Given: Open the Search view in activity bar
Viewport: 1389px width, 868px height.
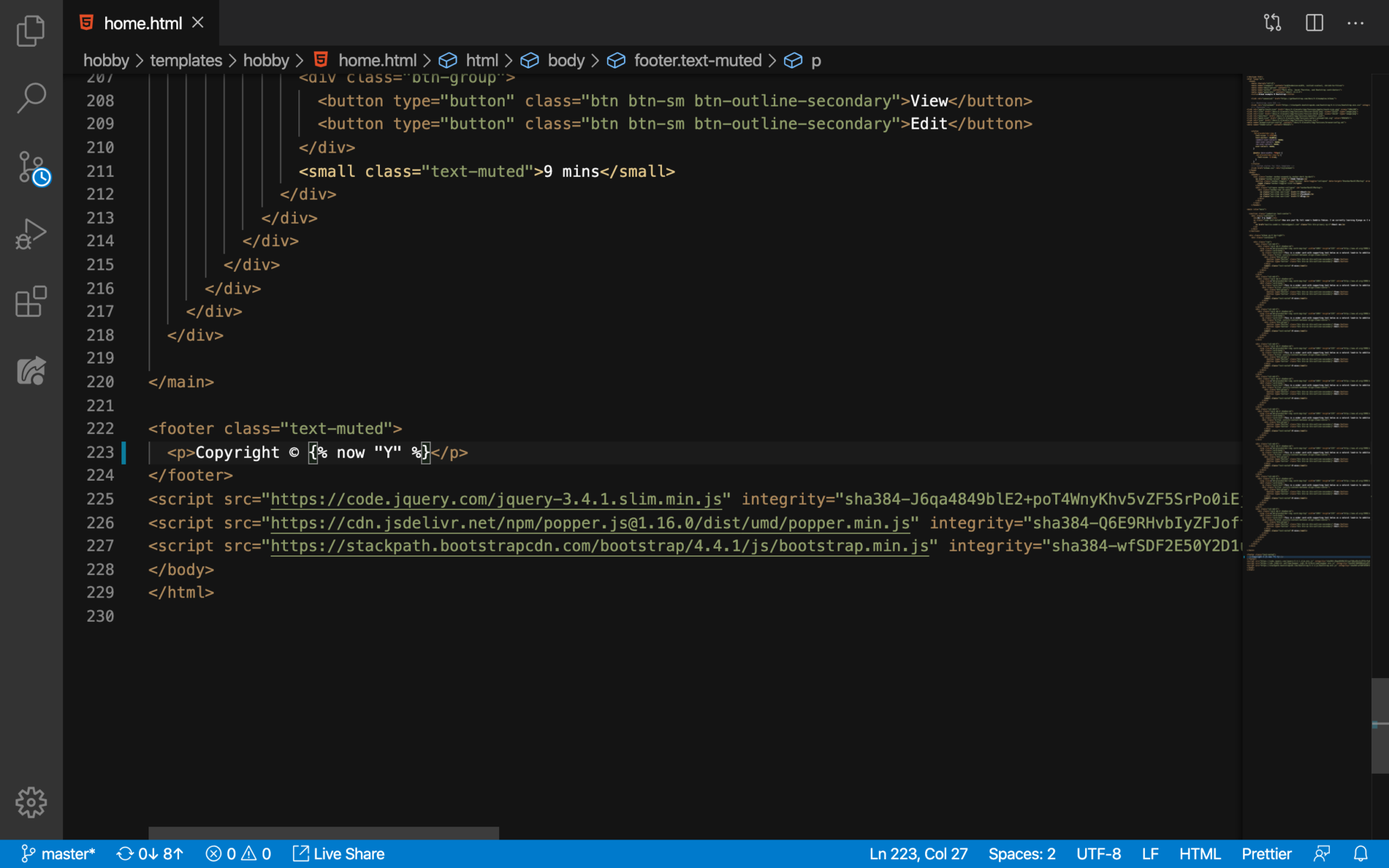Looking at the screenshot, I should 31,98.
